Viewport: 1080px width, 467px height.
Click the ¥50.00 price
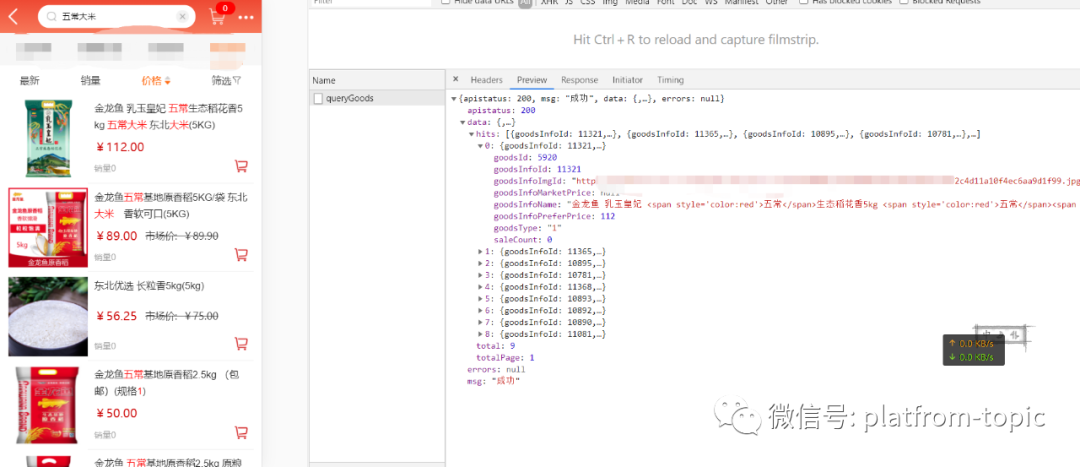pos(116,413)
